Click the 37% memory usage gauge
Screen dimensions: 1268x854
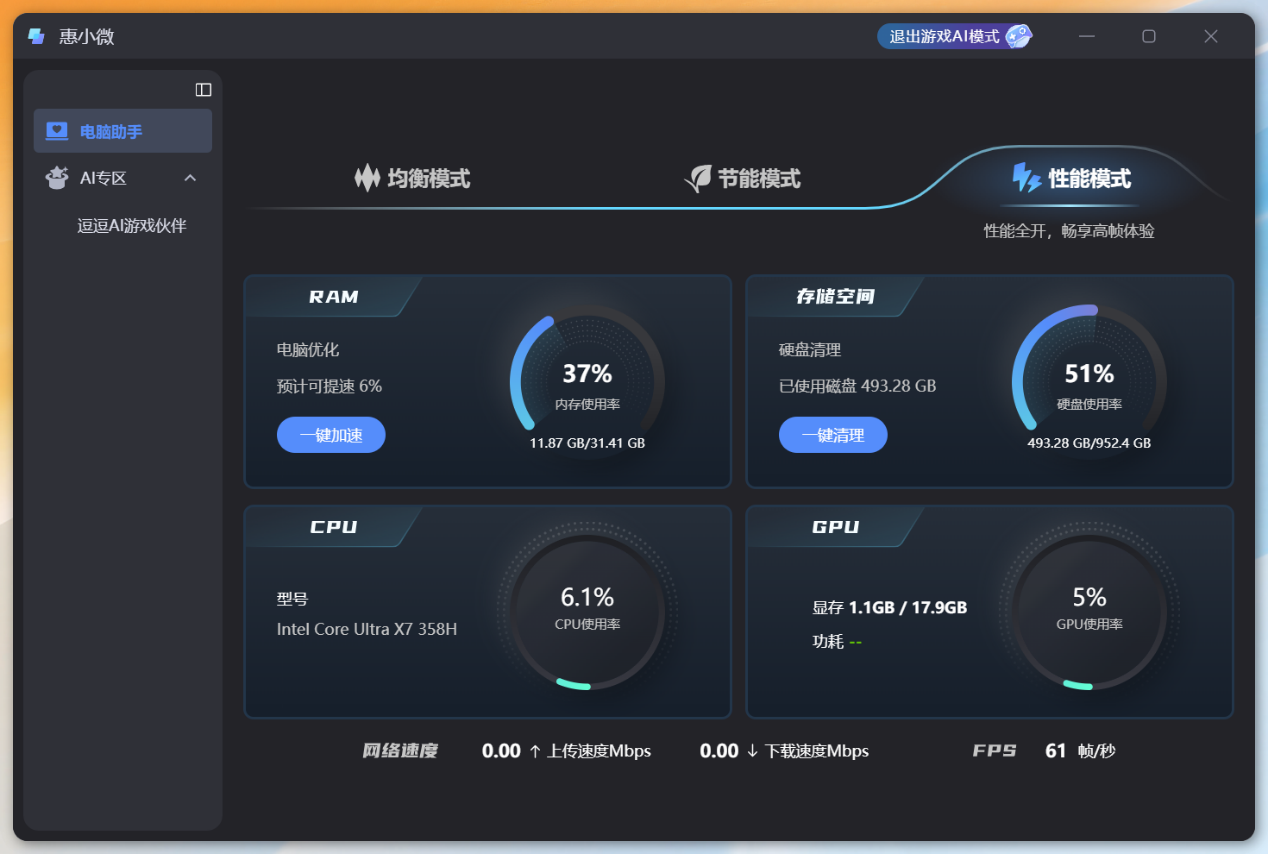587,382
